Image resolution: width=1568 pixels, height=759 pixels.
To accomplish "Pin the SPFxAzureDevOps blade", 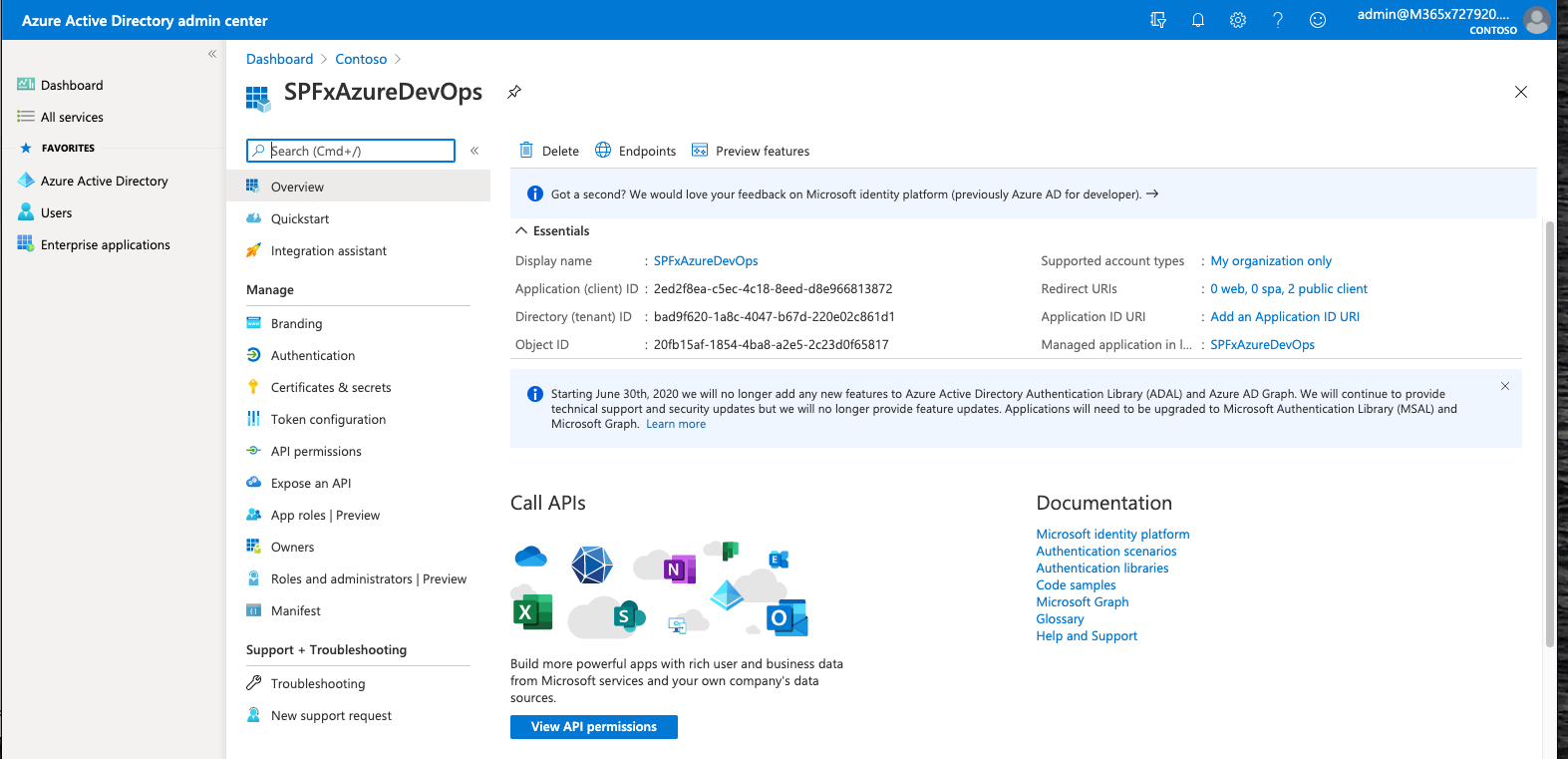I will tap(514, 92).
